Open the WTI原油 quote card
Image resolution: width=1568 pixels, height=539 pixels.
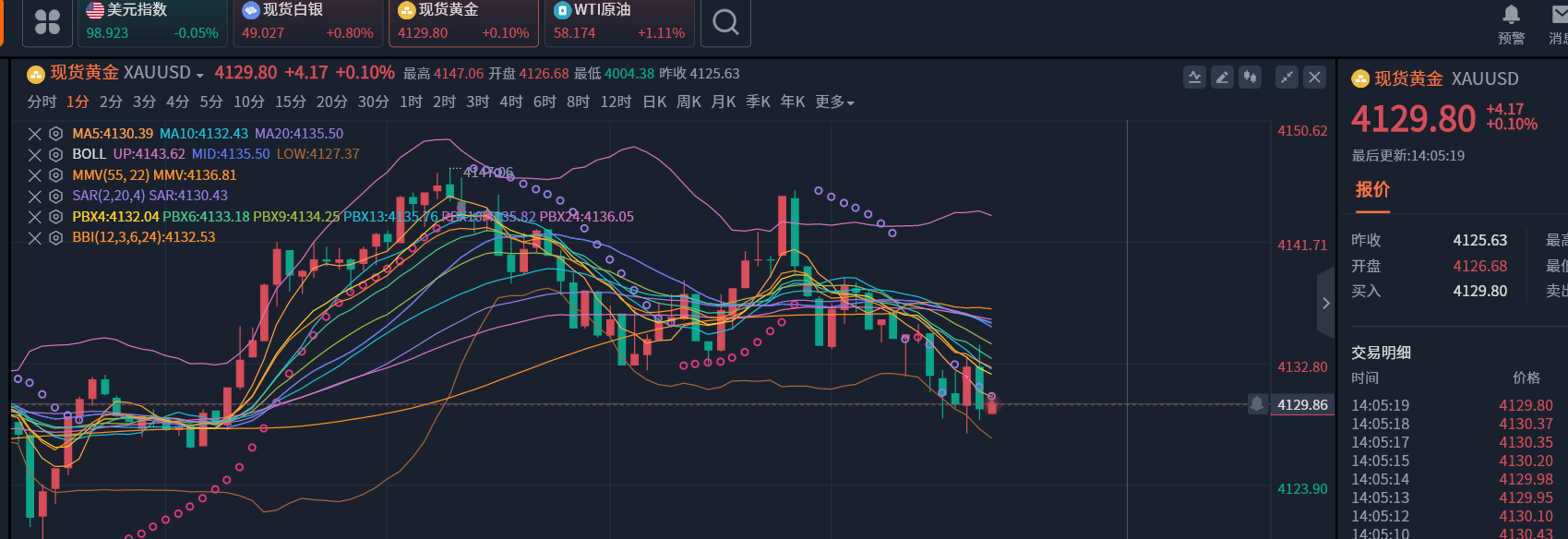619,23
